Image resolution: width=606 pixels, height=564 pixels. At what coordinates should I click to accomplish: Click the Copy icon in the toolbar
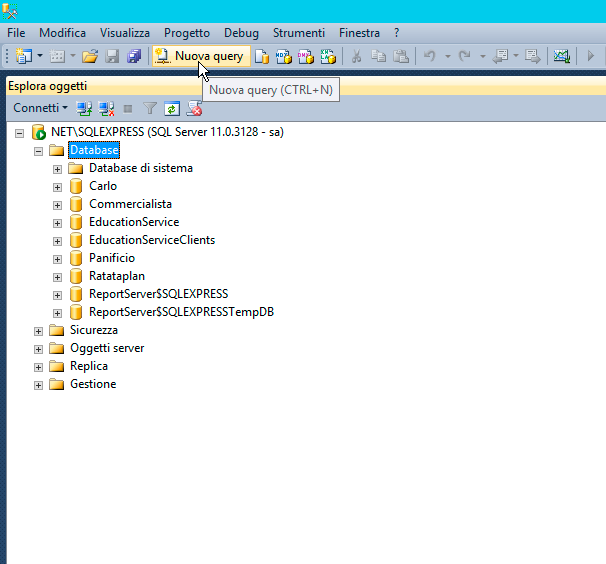pos(378,56)
